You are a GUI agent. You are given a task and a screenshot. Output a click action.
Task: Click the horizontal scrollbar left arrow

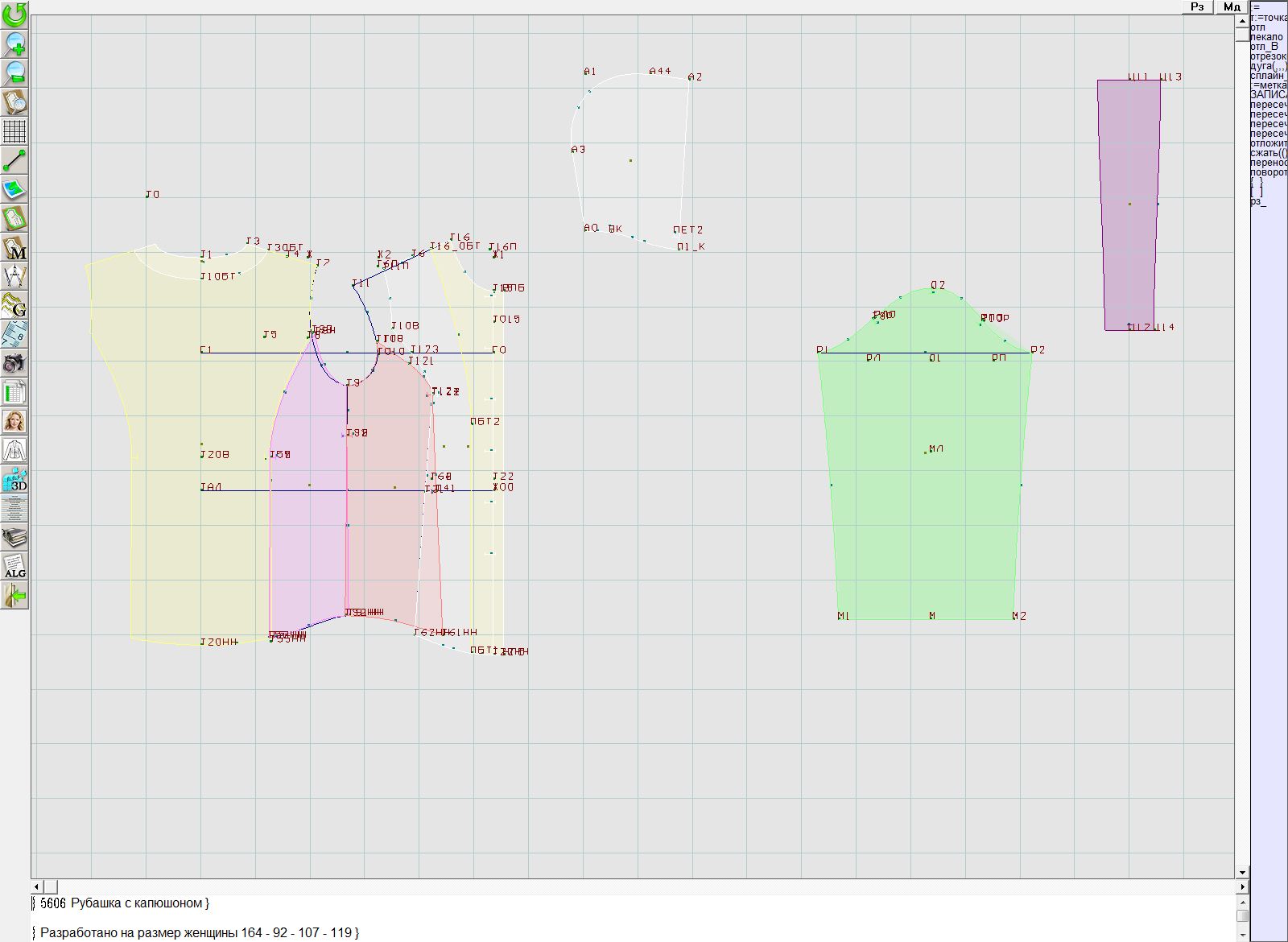click(x=37, y=886)
